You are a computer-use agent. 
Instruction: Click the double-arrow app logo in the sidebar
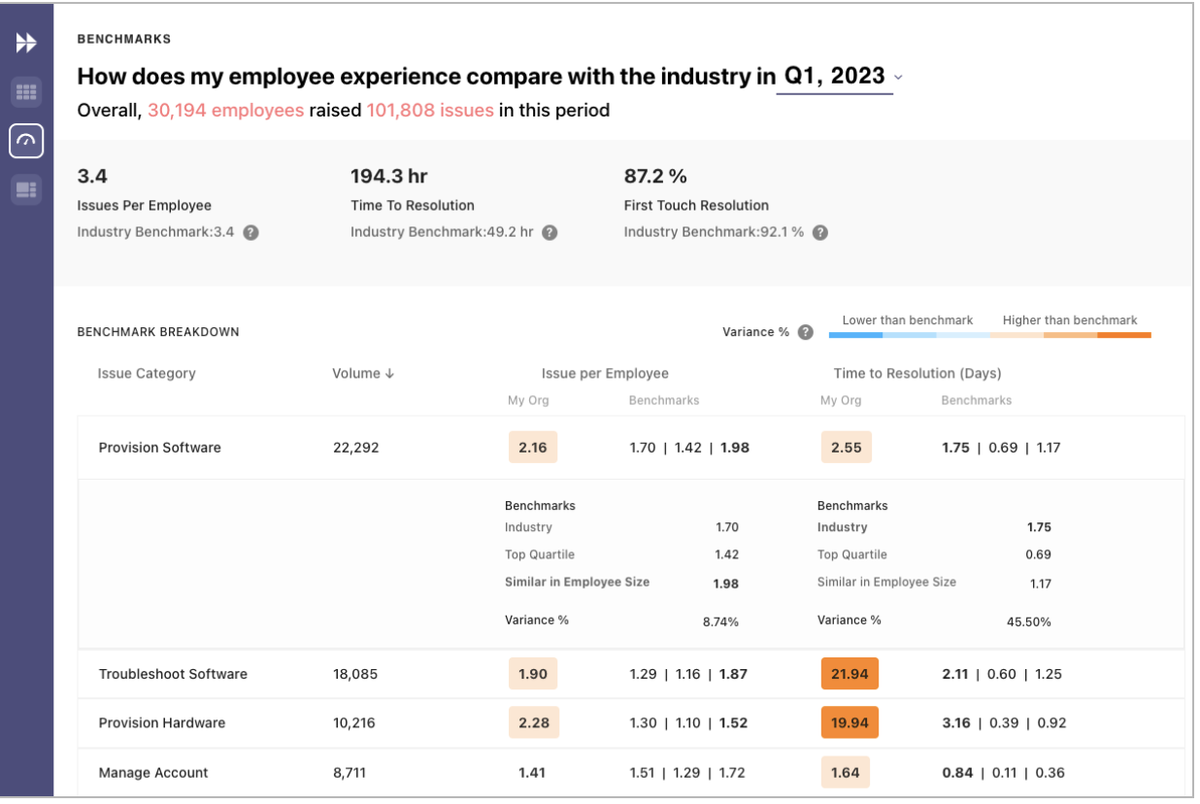tap(27, 42)
